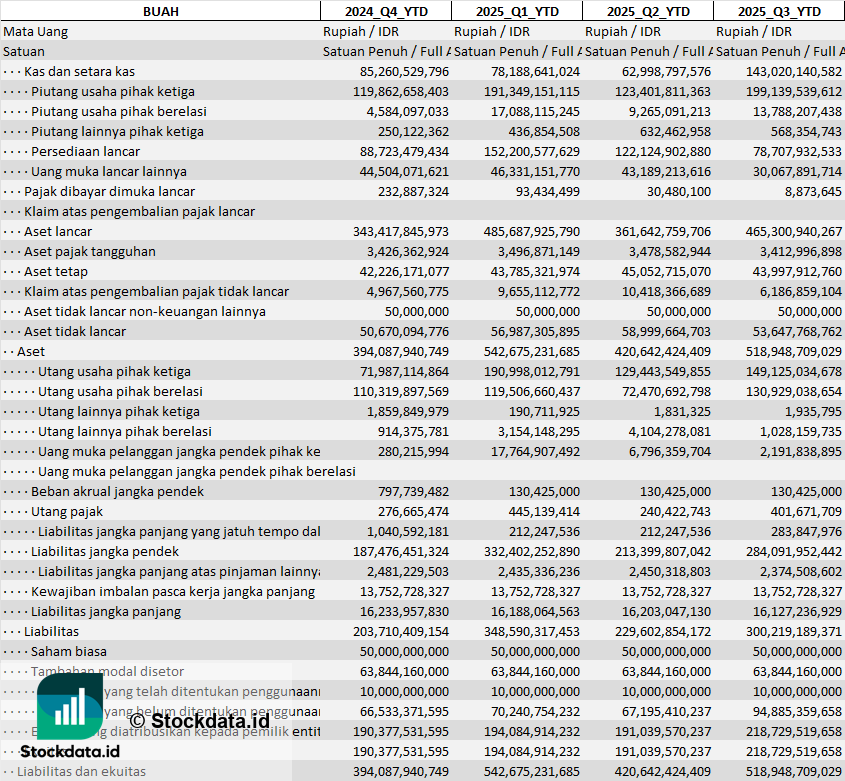Select the Liabilitas jangka pendek row label
845x781 pixels.
(105, 551)
